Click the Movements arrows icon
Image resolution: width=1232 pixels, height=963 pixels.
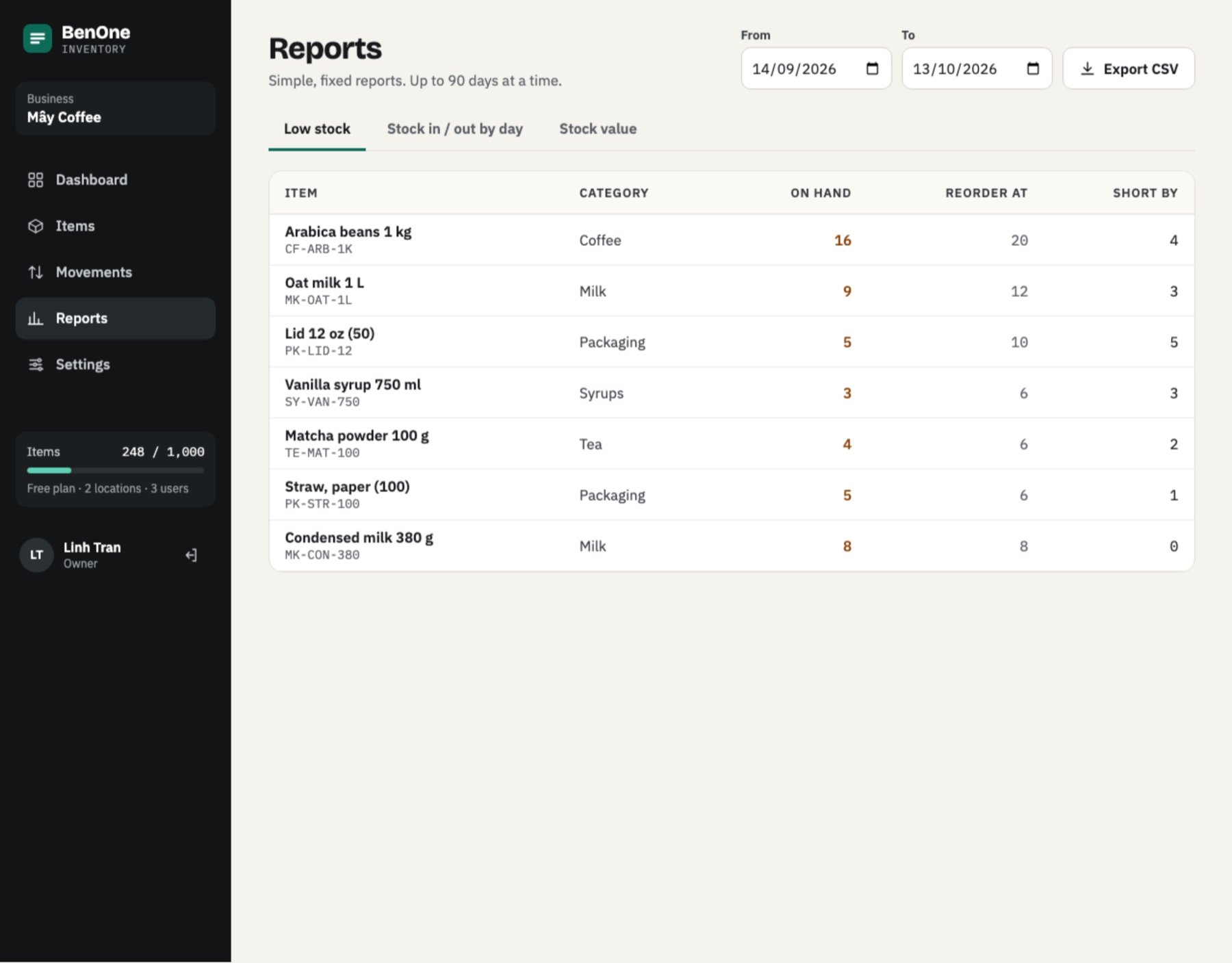coord(36,272)
